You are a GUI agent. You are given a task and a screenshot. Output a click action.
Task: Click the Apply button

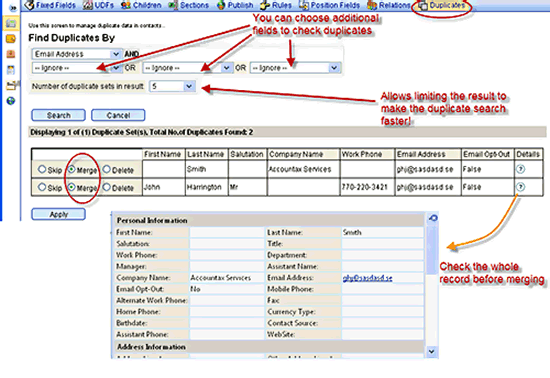click(58, 214)
